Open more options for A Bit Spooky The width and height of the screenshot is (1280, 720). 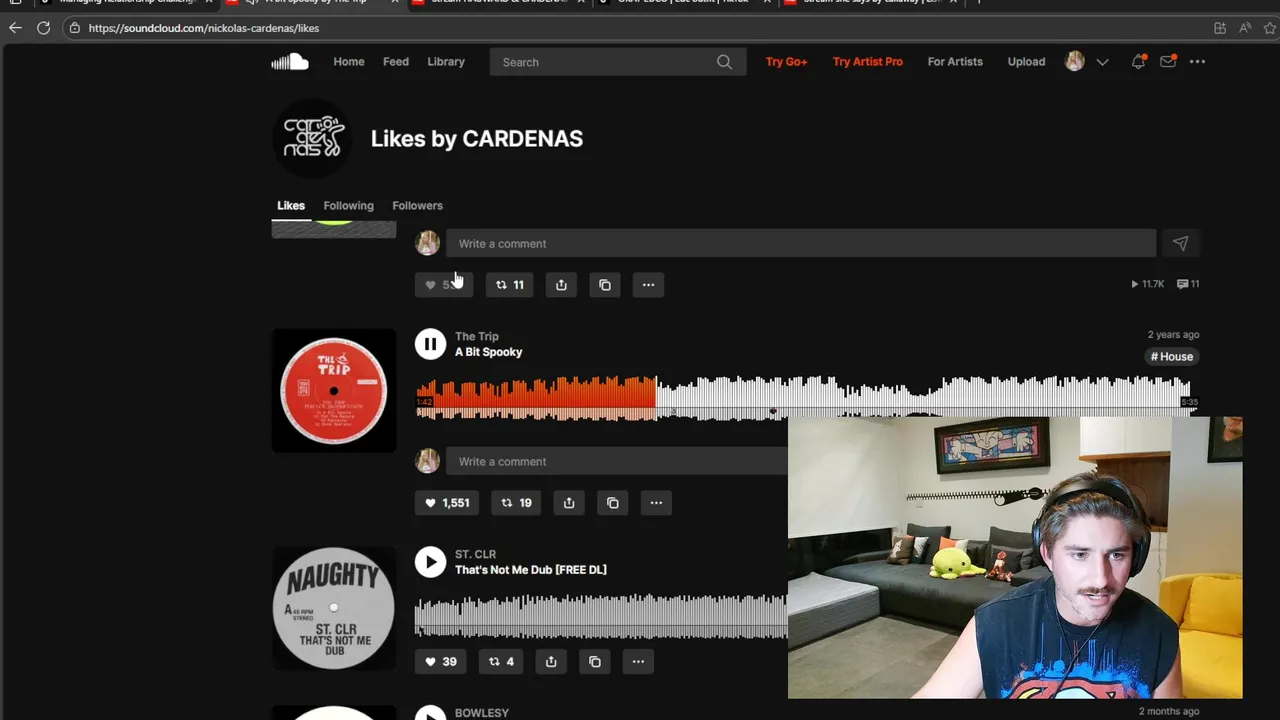(x=656, y=503)
